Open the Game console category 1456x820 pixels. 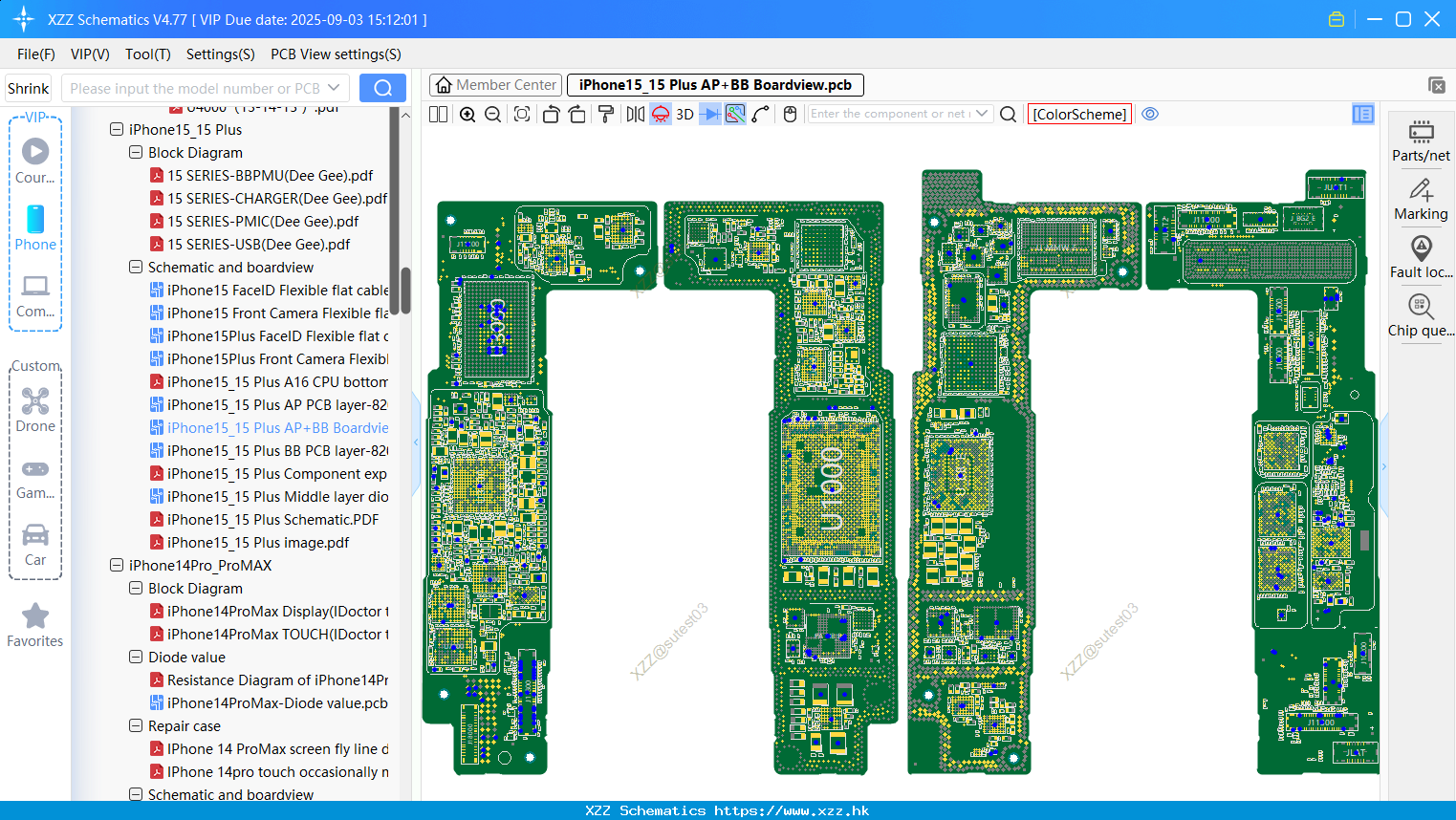(35, 479)
